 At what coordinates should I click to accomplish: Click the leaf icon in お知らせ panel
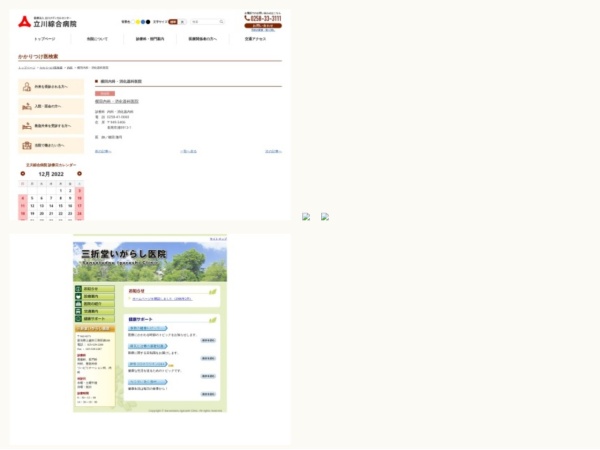point(213,292)
